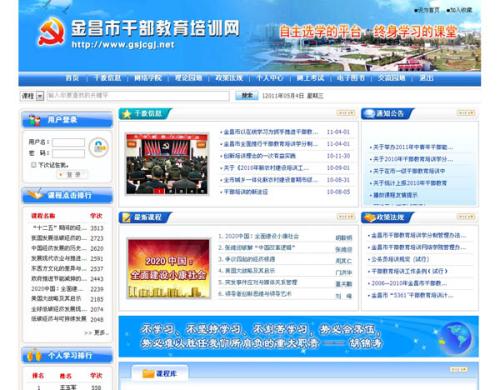
Task: Open 网上考试 in navigation bar
Action: pos(310,78)
